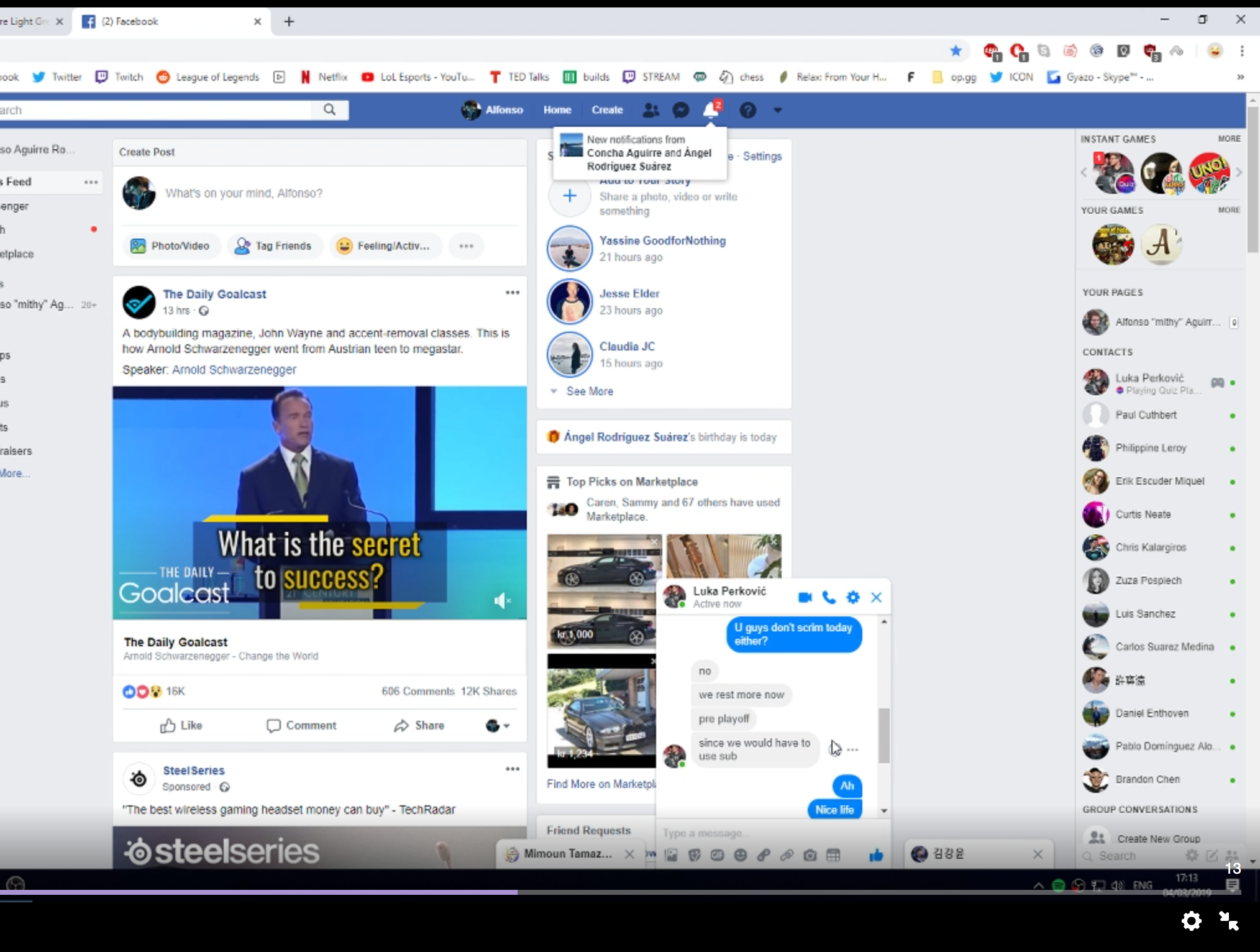Send thumbs-up like in chat
The height and width of the screenshot is (952, 1260).
click(876, 856)
